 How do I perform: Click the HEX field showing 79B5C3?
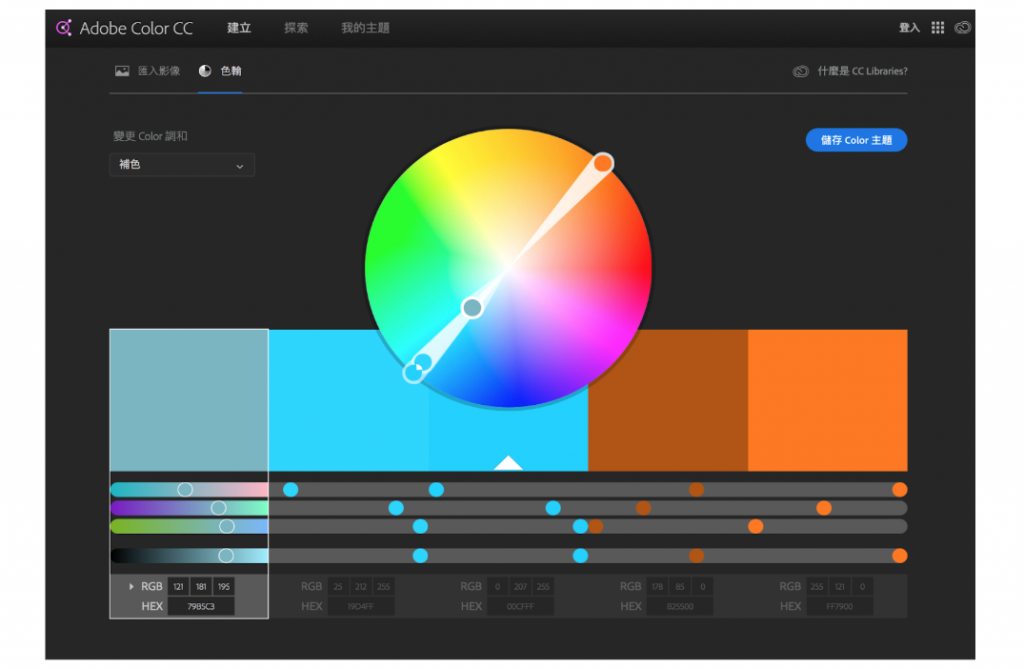[x=201, y=606]
